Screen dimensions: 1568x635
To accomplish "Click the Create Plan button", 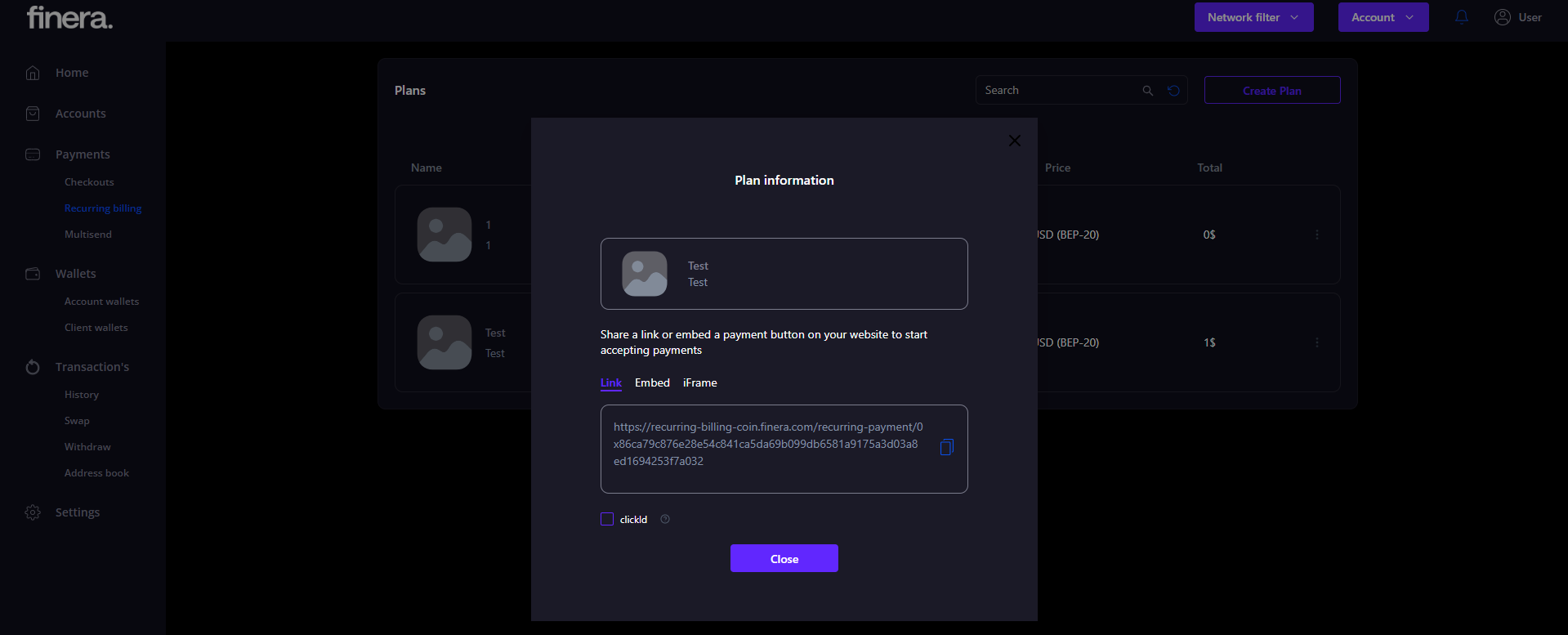I will 1271,91.
